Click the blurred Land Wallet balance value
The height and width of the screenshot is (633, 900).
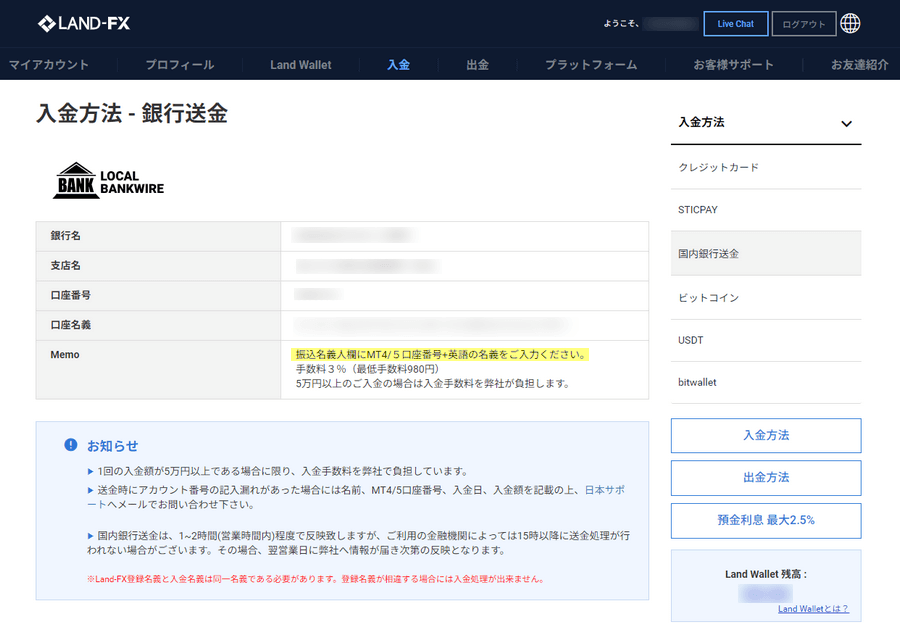point(765,593)
